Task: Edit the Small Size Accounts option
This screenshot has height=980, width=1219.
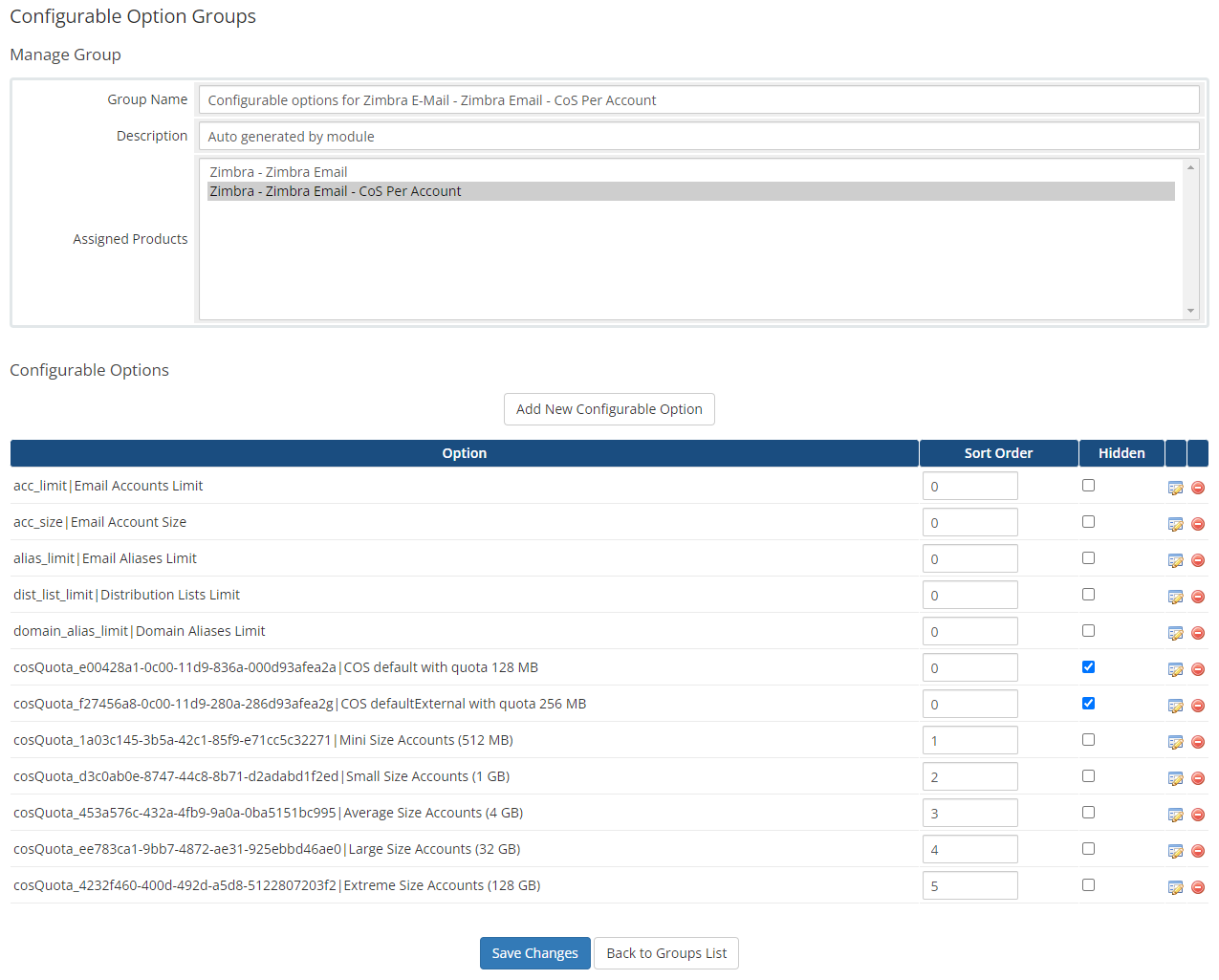Action: pos(1175,777)
